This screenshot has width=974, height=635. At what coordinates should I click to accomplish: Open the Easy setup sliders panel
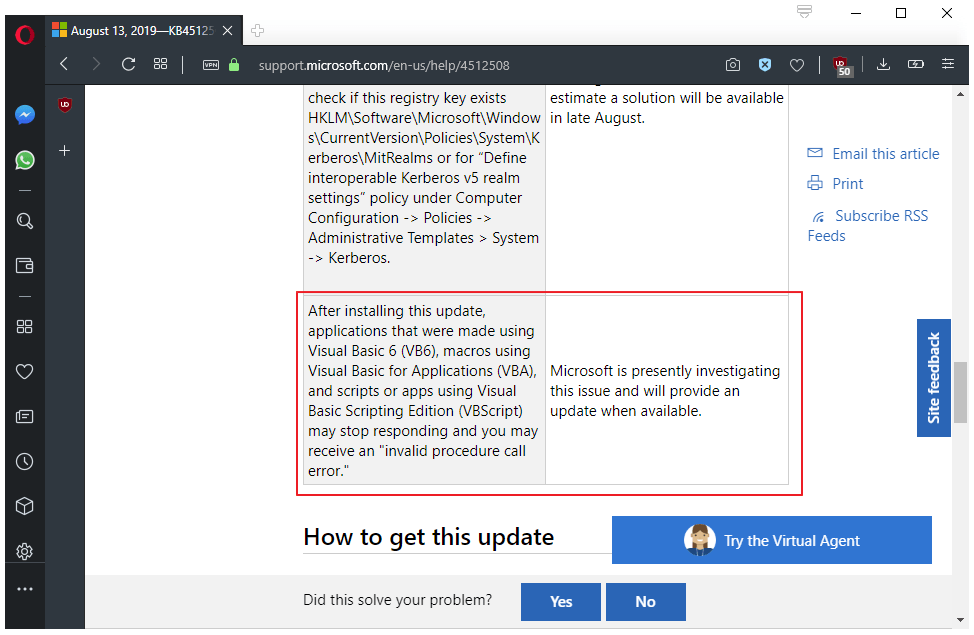(948, 64)
